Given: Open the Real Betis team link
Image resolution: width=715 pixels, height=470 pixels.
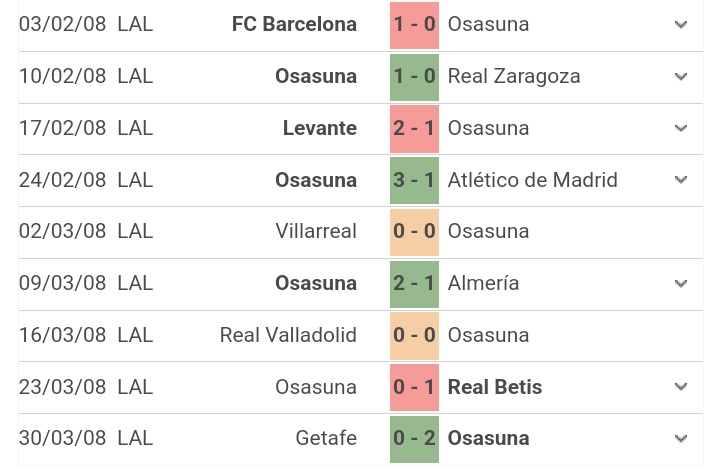Looking at the screenshot, I should coord(495,387).
